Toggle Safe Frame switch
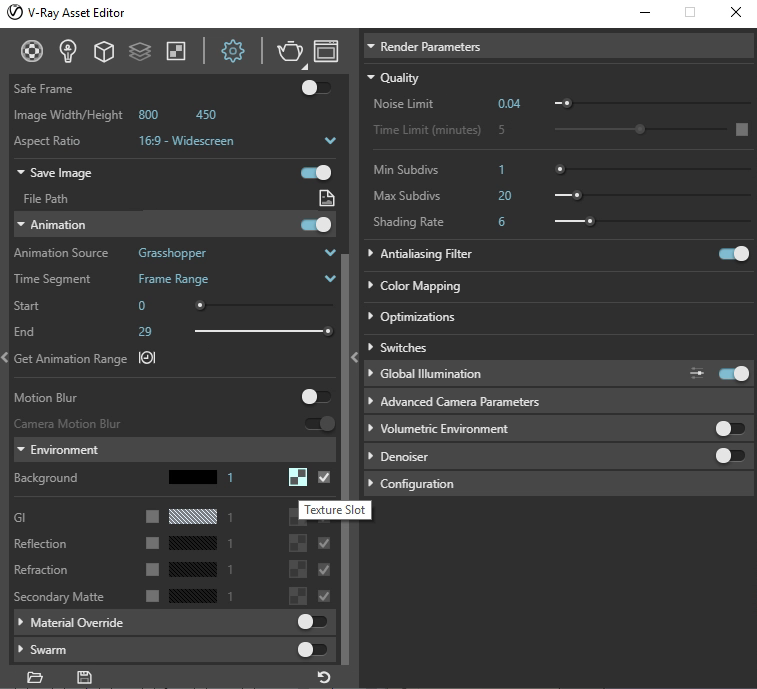The height and width of the screenshot is (689, 757). (316, 88)
